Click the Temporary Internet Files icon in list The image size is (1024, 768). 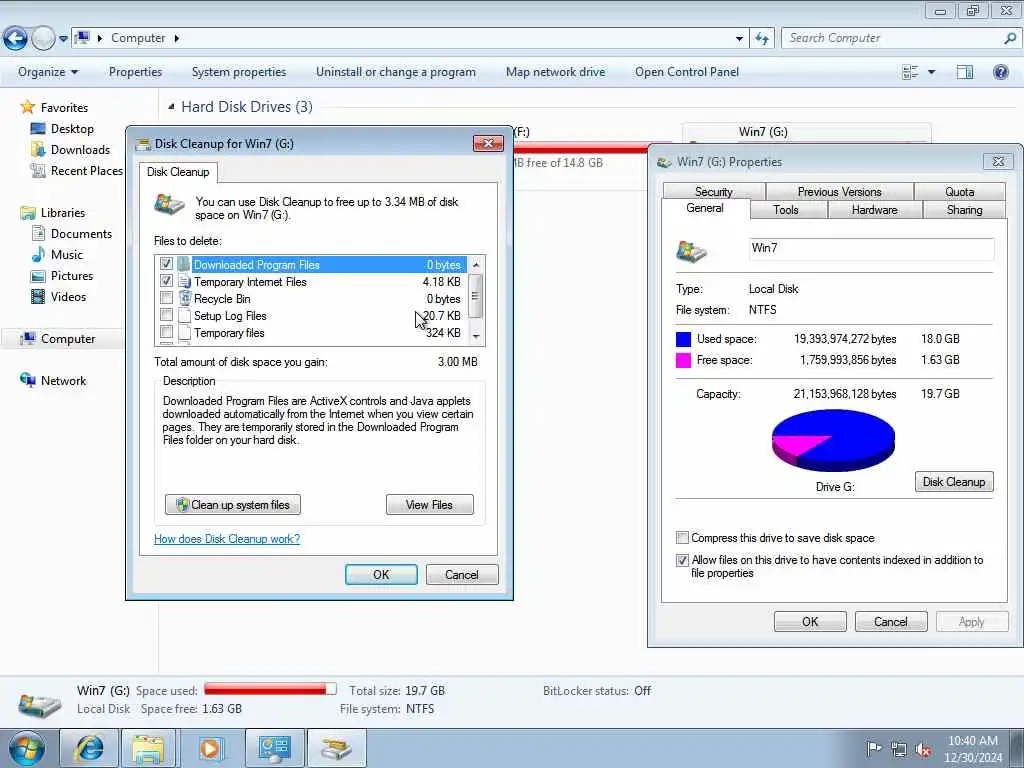pyautogui.click(x=184, y=281)
